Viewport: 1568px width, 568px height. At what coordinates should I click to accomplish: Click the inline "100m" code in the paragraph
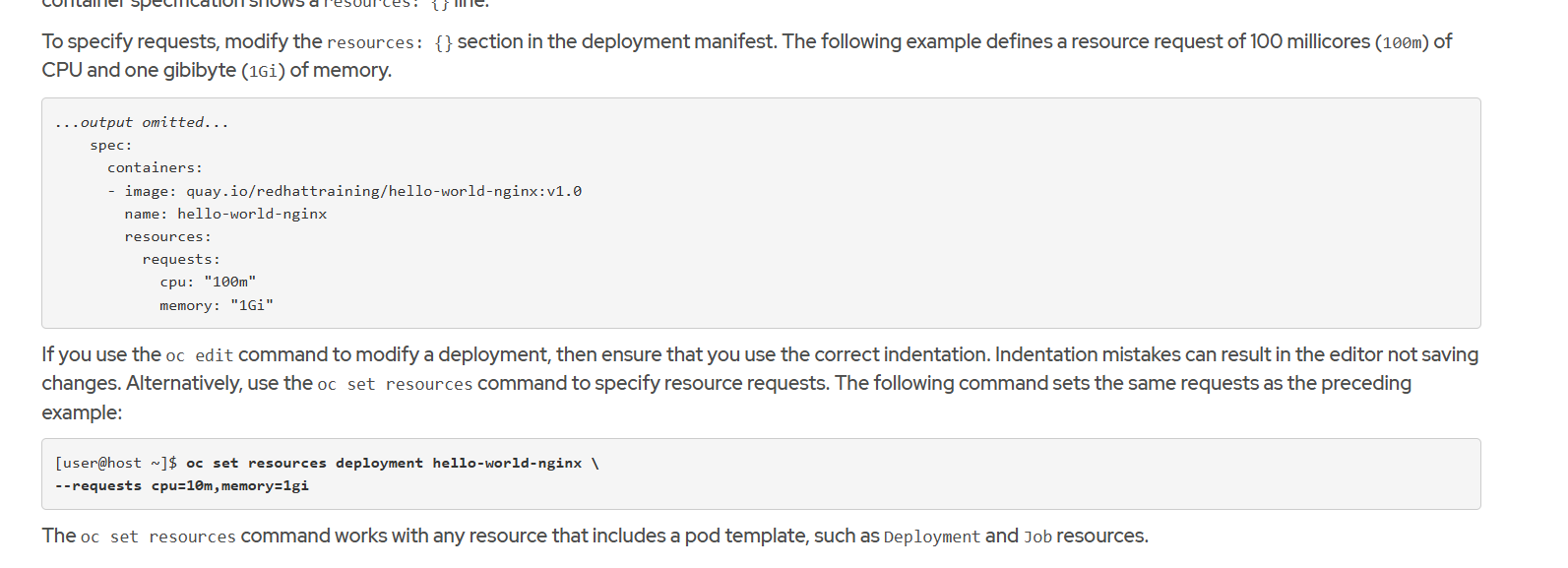(1402, 42)
